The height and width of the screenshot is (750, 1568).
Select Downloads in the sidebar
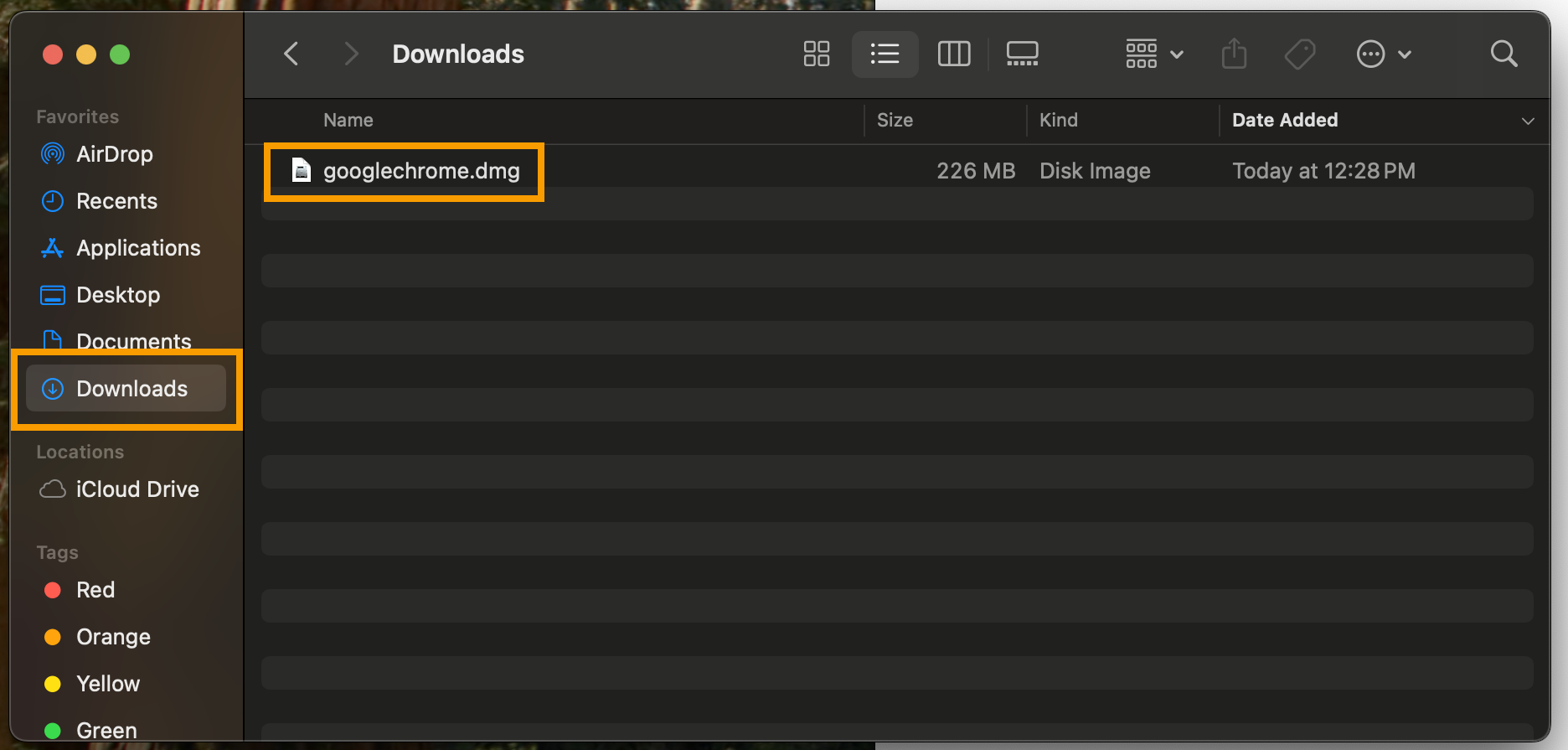click(x=126, y=388)
